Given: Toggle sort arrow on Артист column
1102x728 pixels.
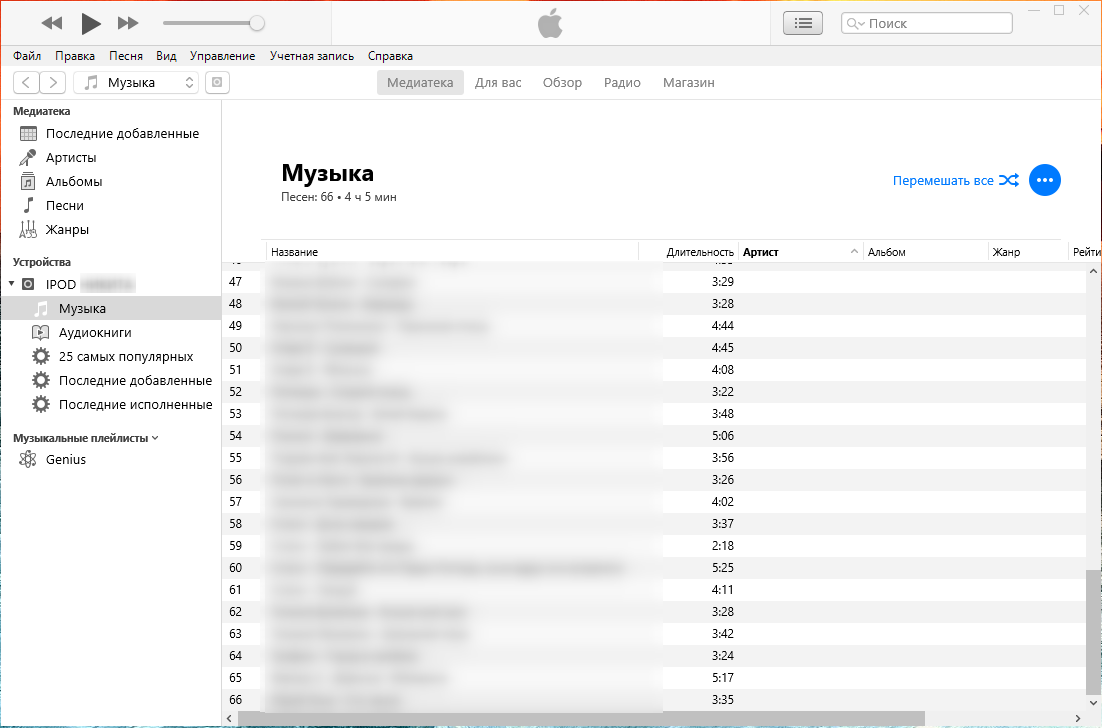Looking at the screenshot, I should click(x=854, y=252).
